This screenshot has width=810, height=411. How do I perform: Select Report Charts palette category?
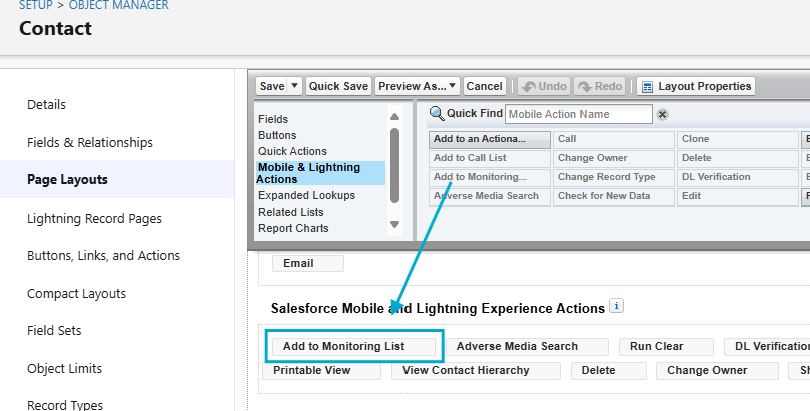[293, 228]
